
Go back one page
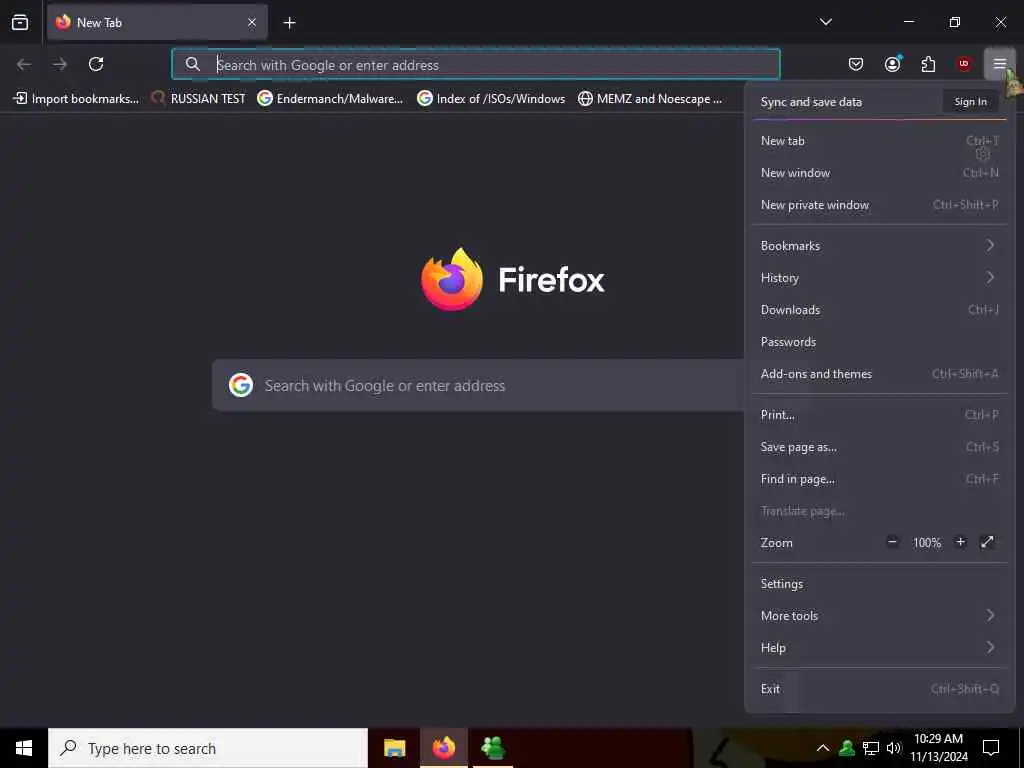pyautogui.click(x=24, y=64)
